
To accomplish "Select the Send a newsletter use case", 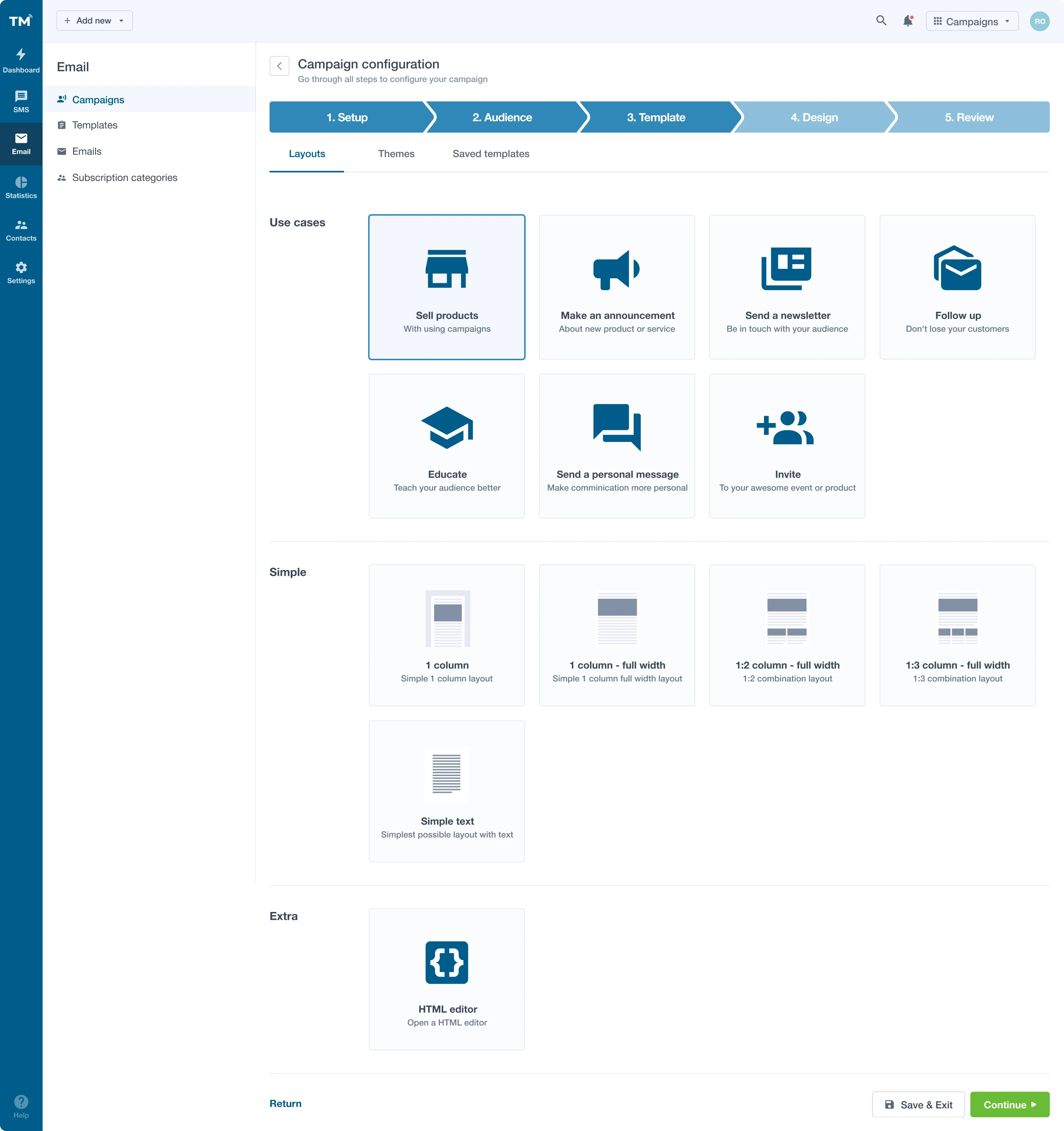I will point(787,287).
